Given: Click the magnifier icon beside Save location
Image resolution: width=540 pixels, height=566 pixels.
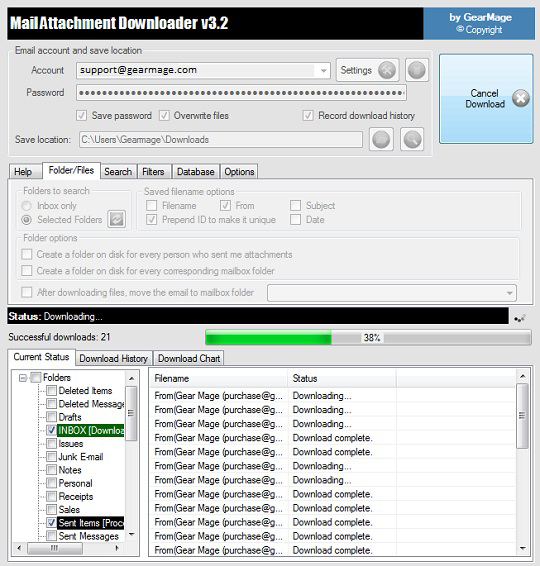Looking at the screenshot, I should coord(412,139).
